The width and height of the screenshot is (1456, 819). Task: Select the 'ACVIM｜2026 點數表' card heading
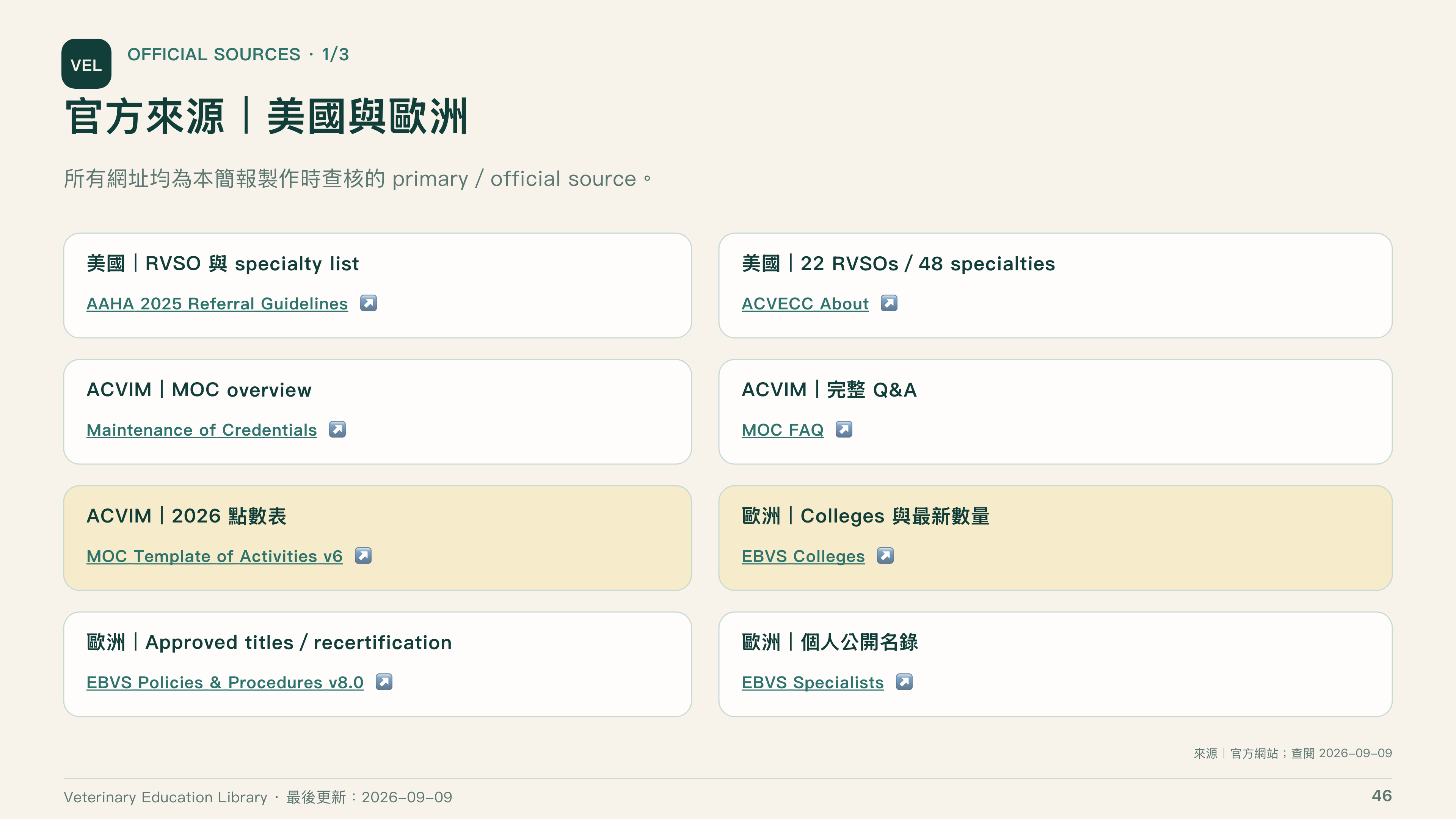pyautogui.click(x=187, y=516)
